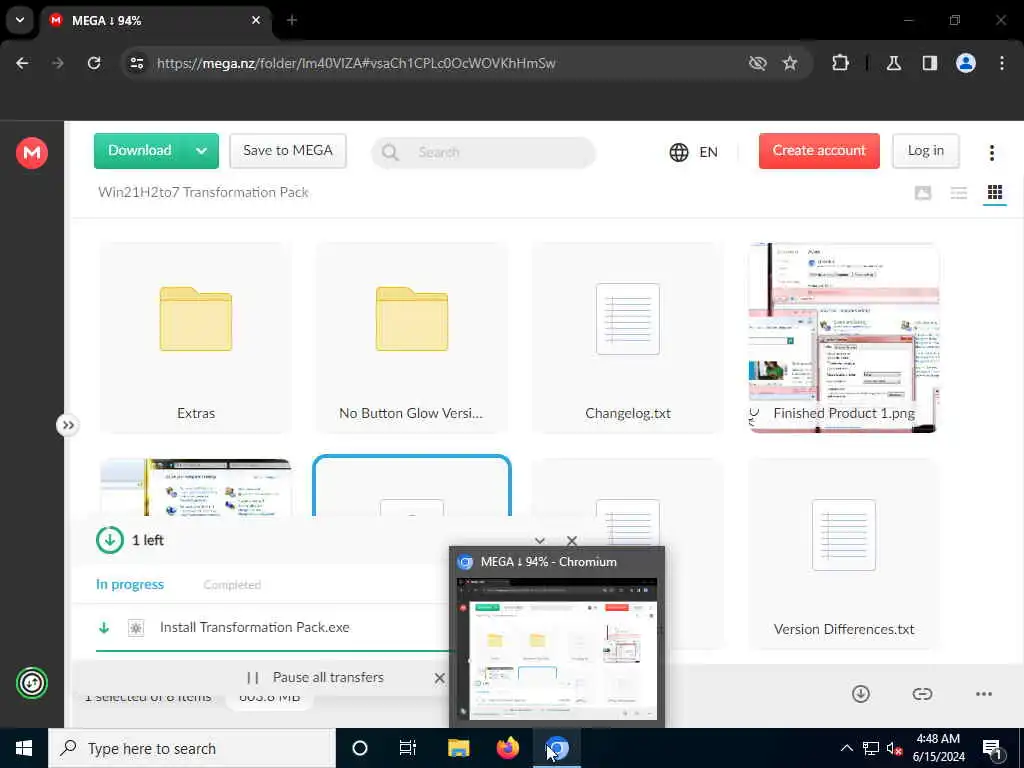Image resolution: width=1024 pixels, height=768 pixels.
Task: Open browser profile avatar
Action: [966, 63]
